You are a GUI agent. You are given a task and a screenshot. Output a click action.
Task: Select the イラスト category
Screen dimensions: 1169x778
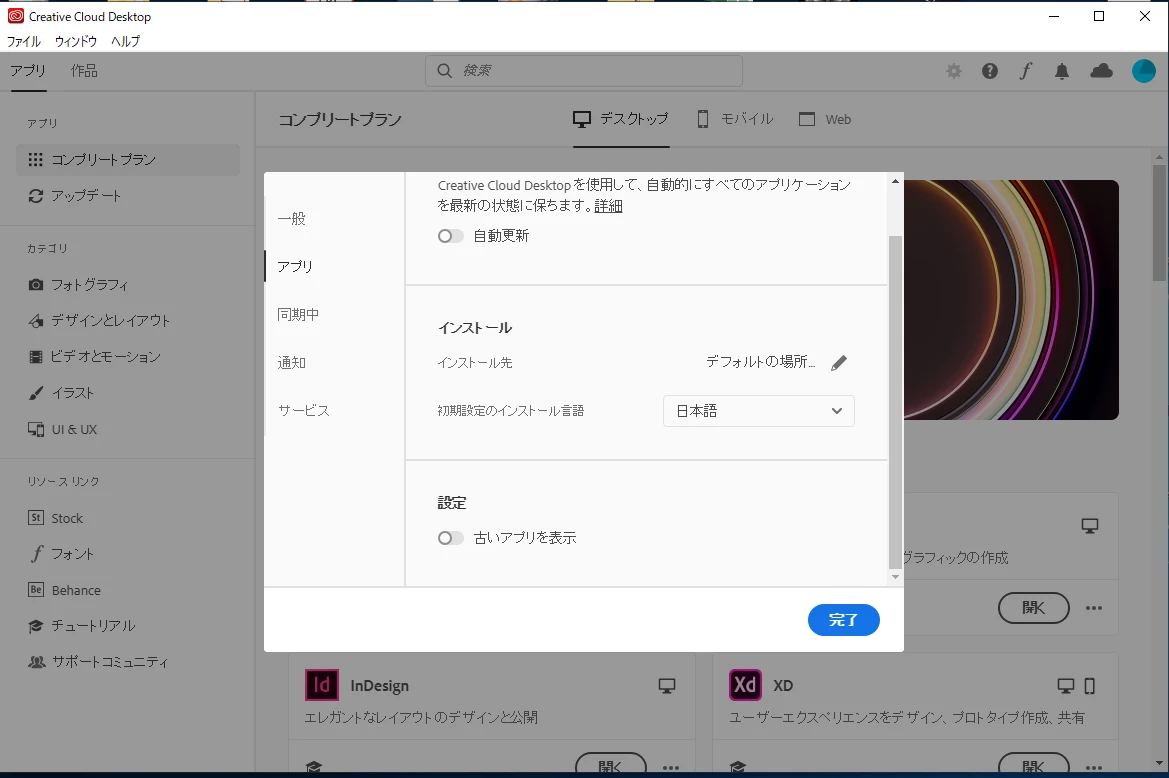coord(61,393)
